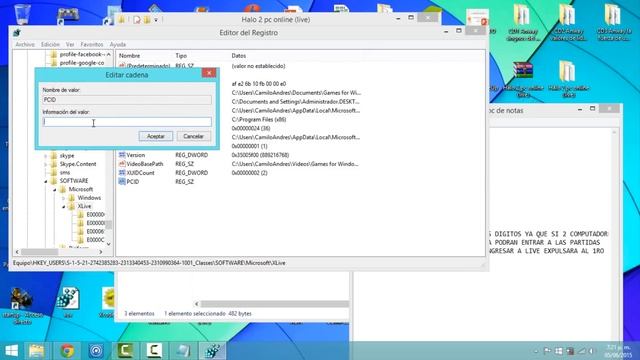Select the XUIDCount DWORD value icon

click(122, 173)
